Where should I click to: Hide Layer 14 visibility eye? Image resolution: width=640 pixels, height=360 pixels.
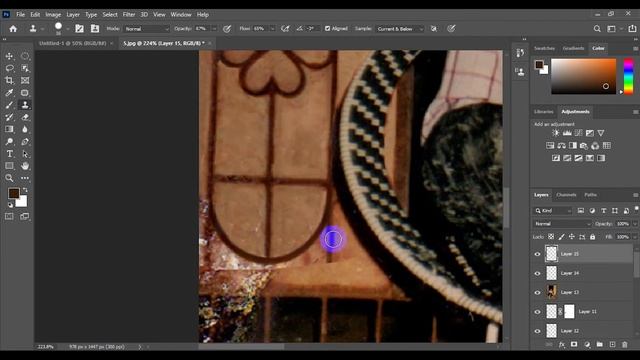(x=537, y=273)
